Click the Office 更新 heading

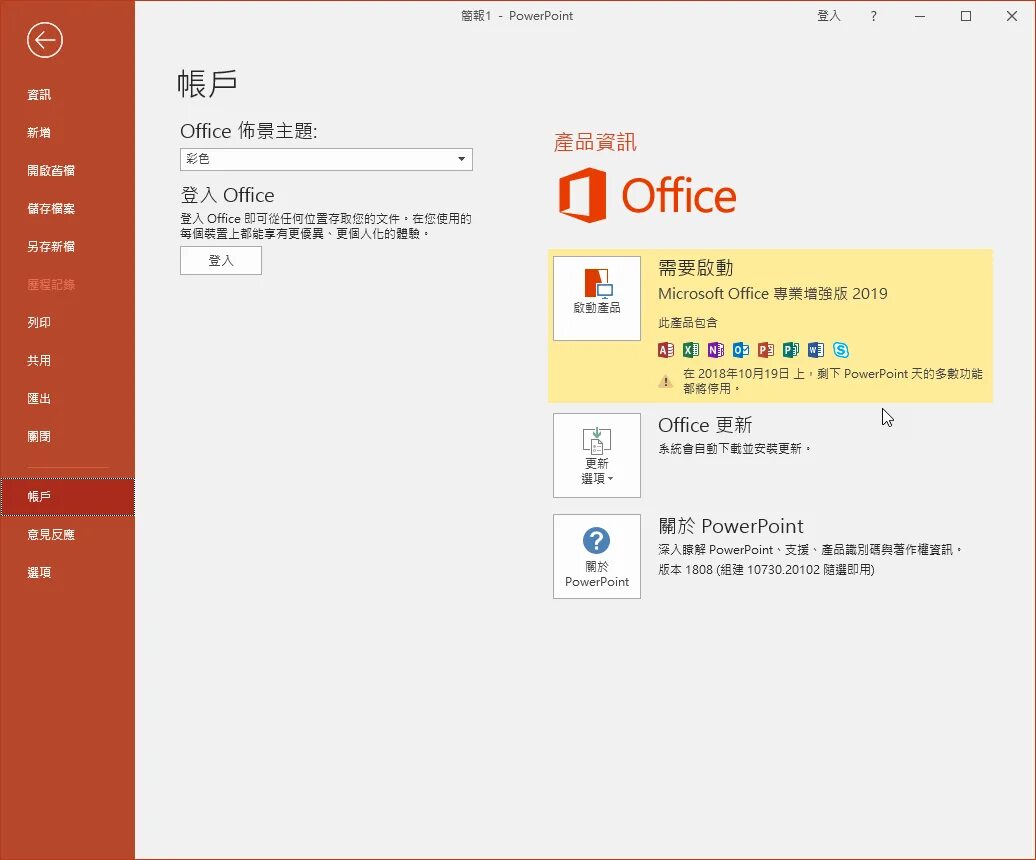705,425
